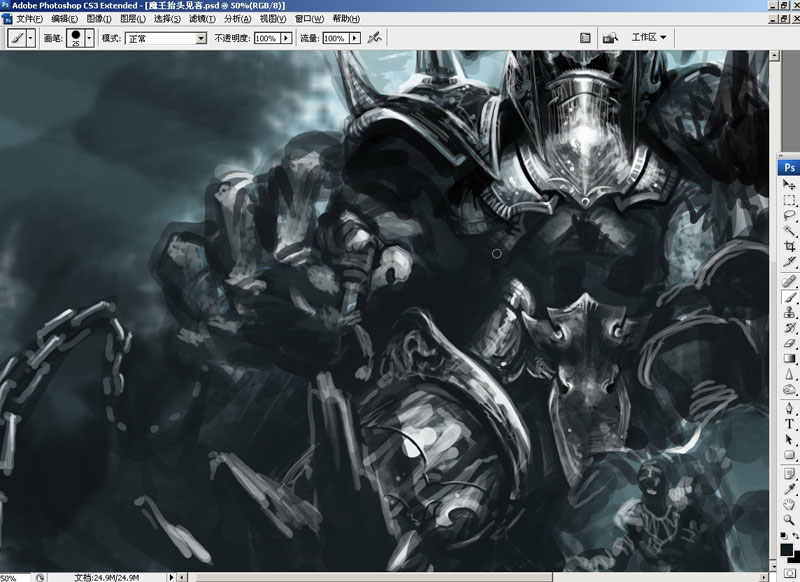Click the 文档:24.9M/24.9M status text
Image resolution: width=800 pixels, height=582 pixels.
(107, 577)
